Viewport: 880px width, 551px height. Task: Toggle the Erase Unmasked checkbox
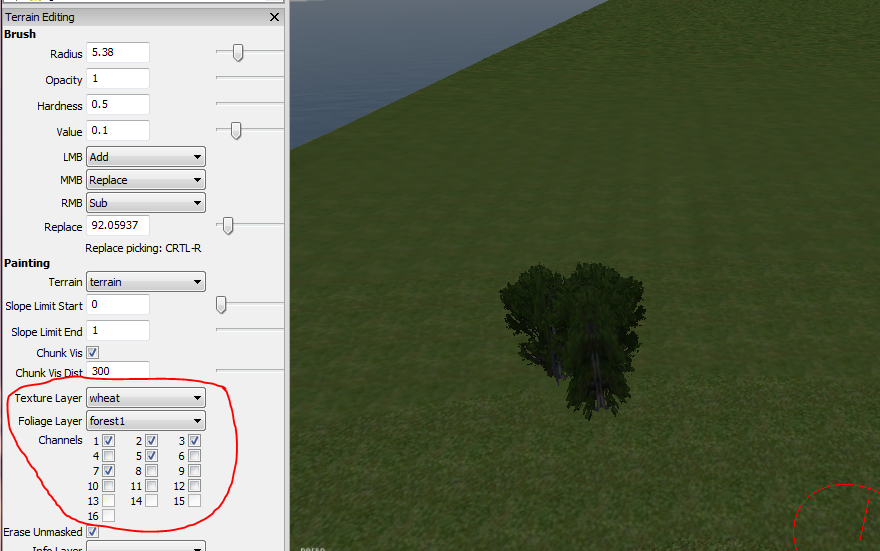pos(93,531)
